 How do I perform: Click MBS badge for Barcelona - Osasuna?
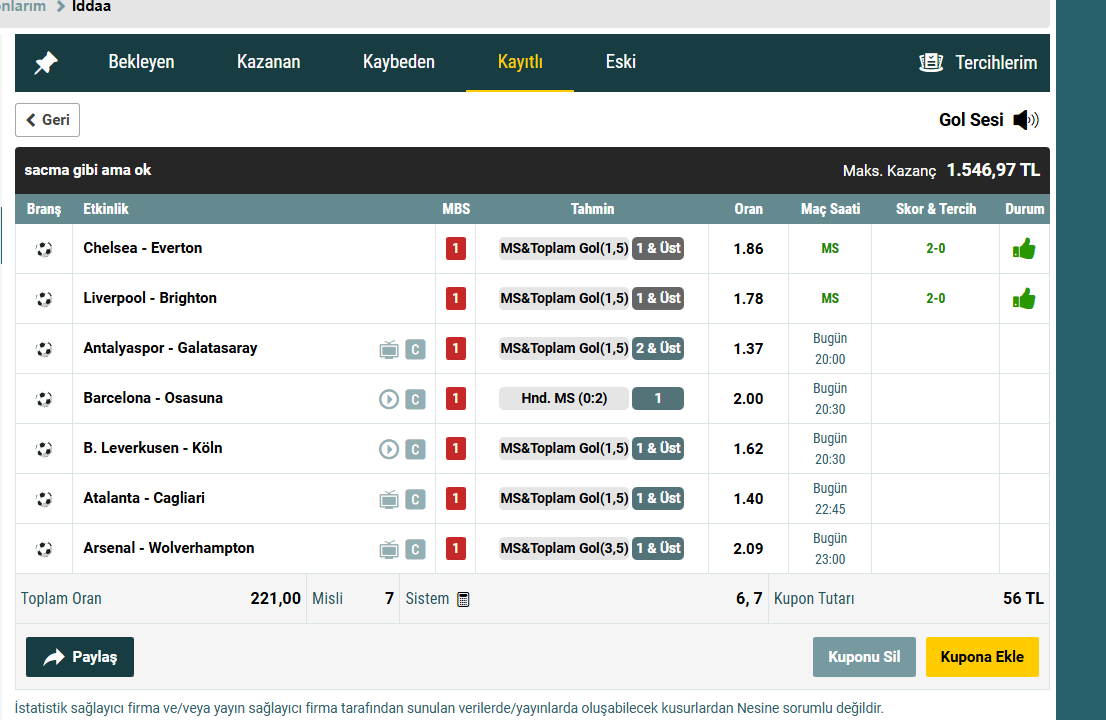point(456,399)
